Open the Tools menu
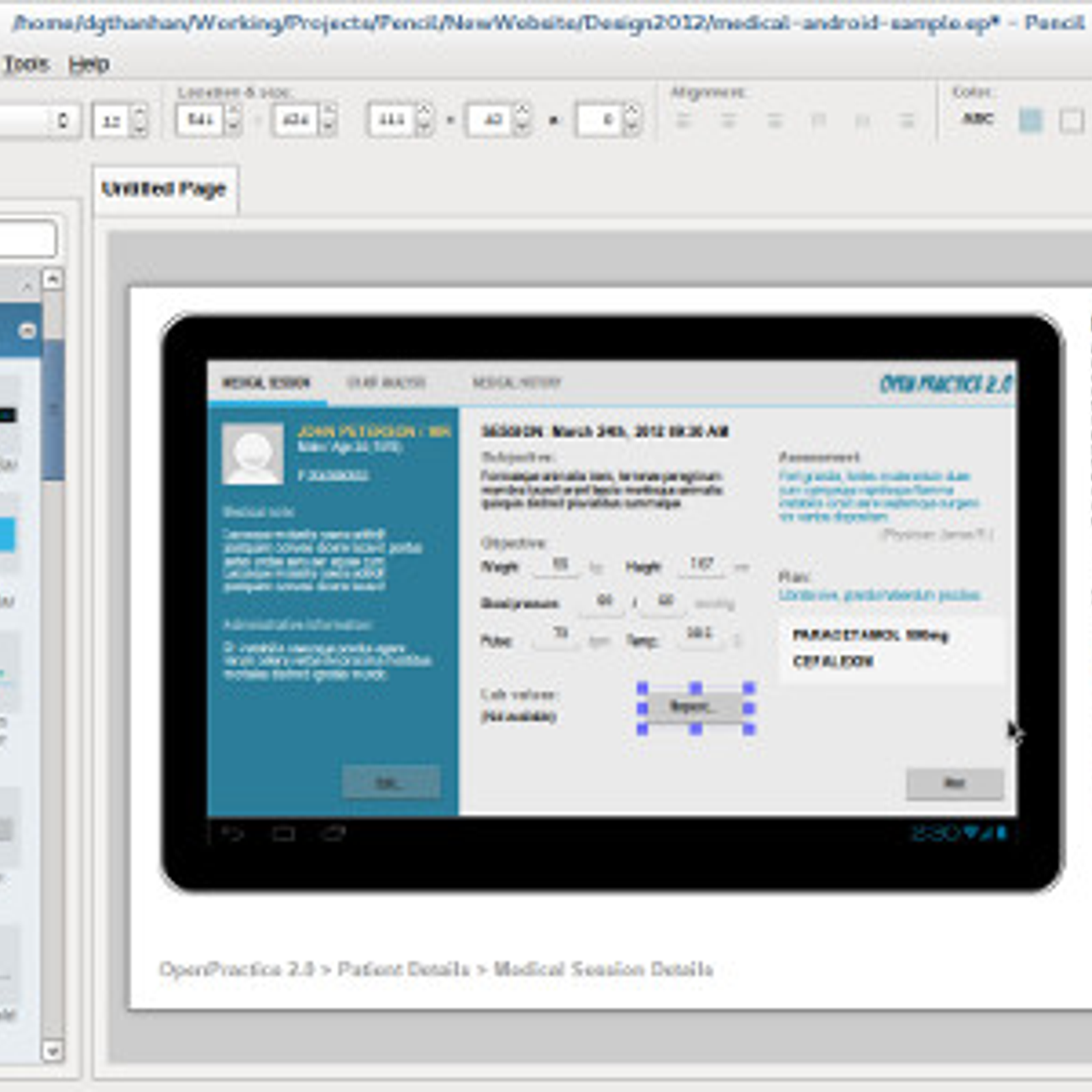Image resolution: width=1092 pixels, height=1092 pixels. pos(26,64)
